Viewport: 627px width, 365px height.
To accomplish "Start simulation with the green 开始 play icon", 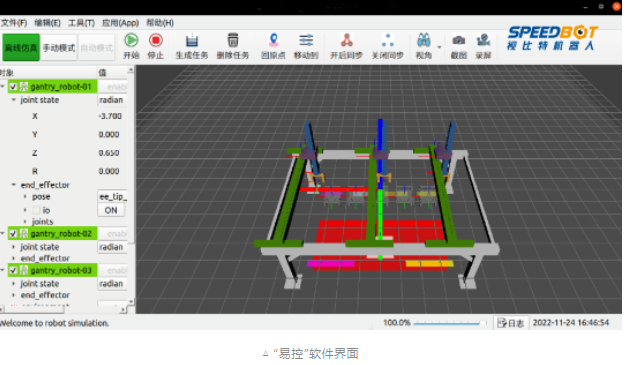I will 131,41.
